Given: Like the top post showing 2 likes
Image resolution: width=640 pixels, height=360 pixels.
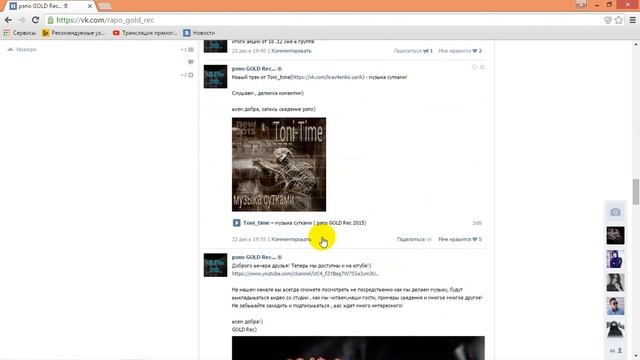Looking at the screenshot, I should pyautogui.click(x=460, y=51).
